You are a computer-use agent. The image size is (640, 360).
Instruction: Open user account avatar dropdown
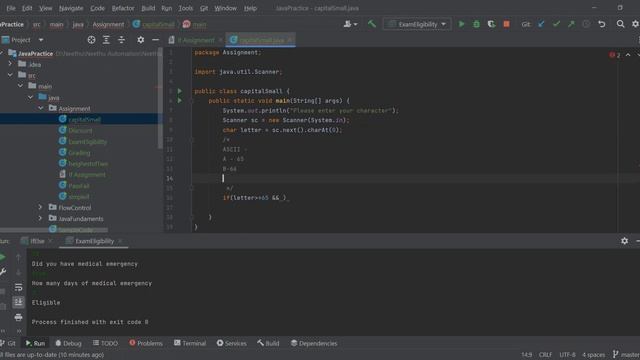350,24
